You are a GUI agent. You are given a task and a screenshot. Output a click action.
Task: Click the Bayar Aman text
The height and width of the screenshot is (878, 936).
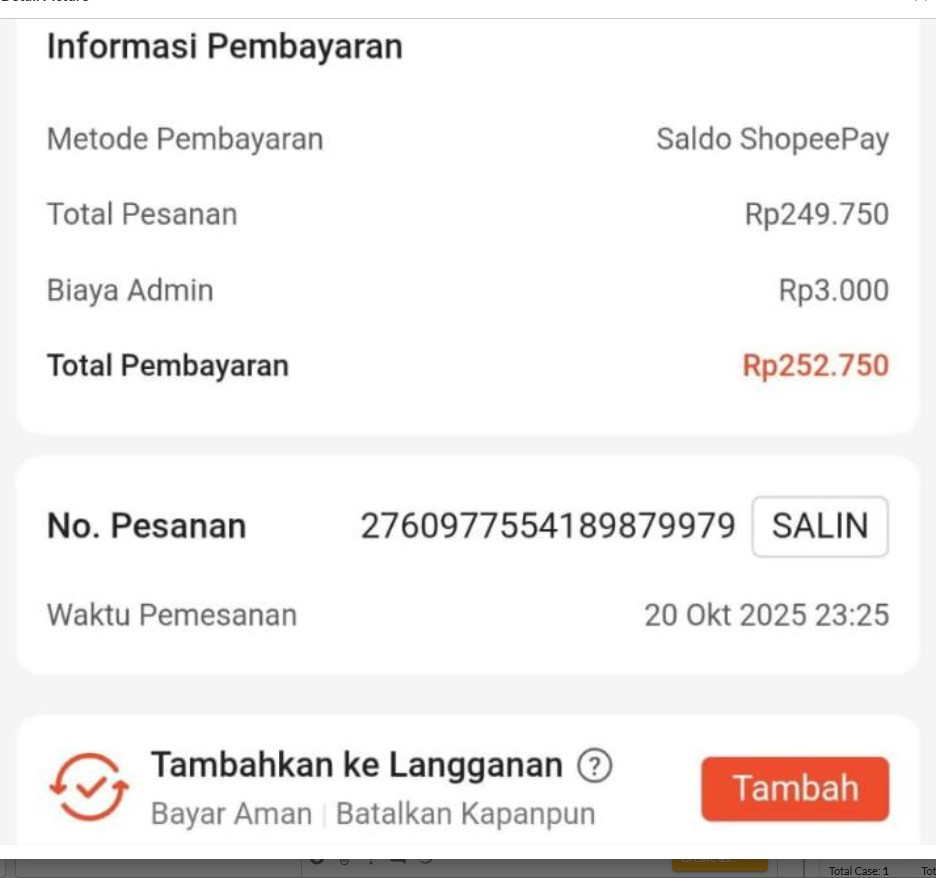(x=231, y=814)
